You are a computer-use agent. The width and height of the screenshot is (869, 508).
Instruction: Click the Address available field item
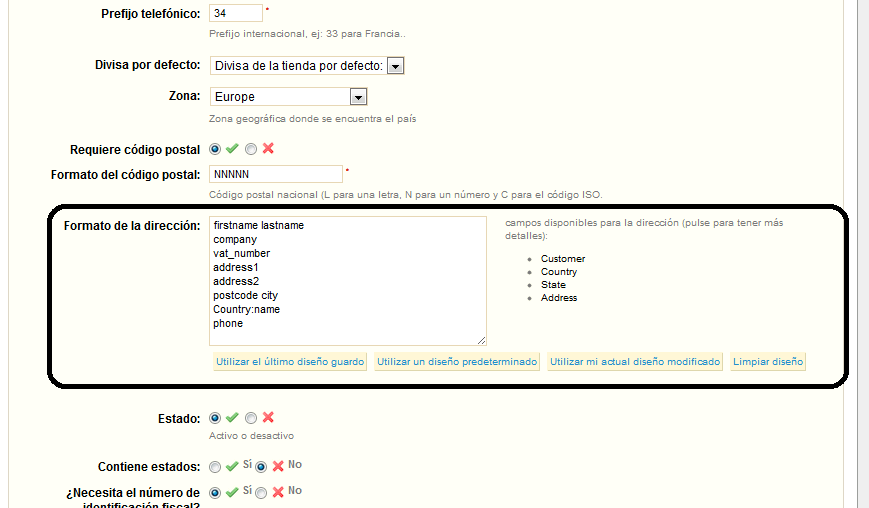coord(559,298)
